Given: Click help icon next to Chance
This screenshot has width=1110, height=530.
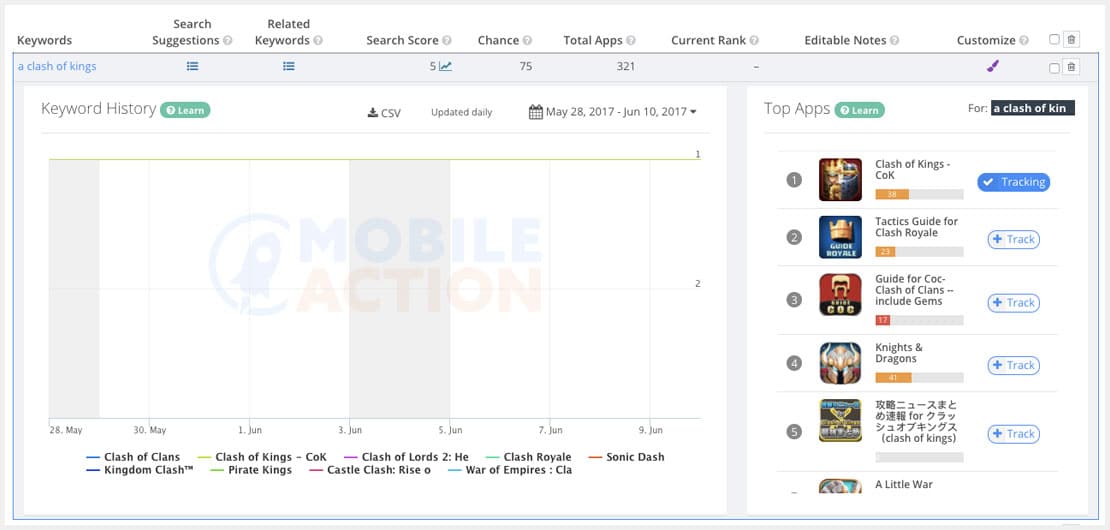Looking at the screenshot, I should 527,41.
